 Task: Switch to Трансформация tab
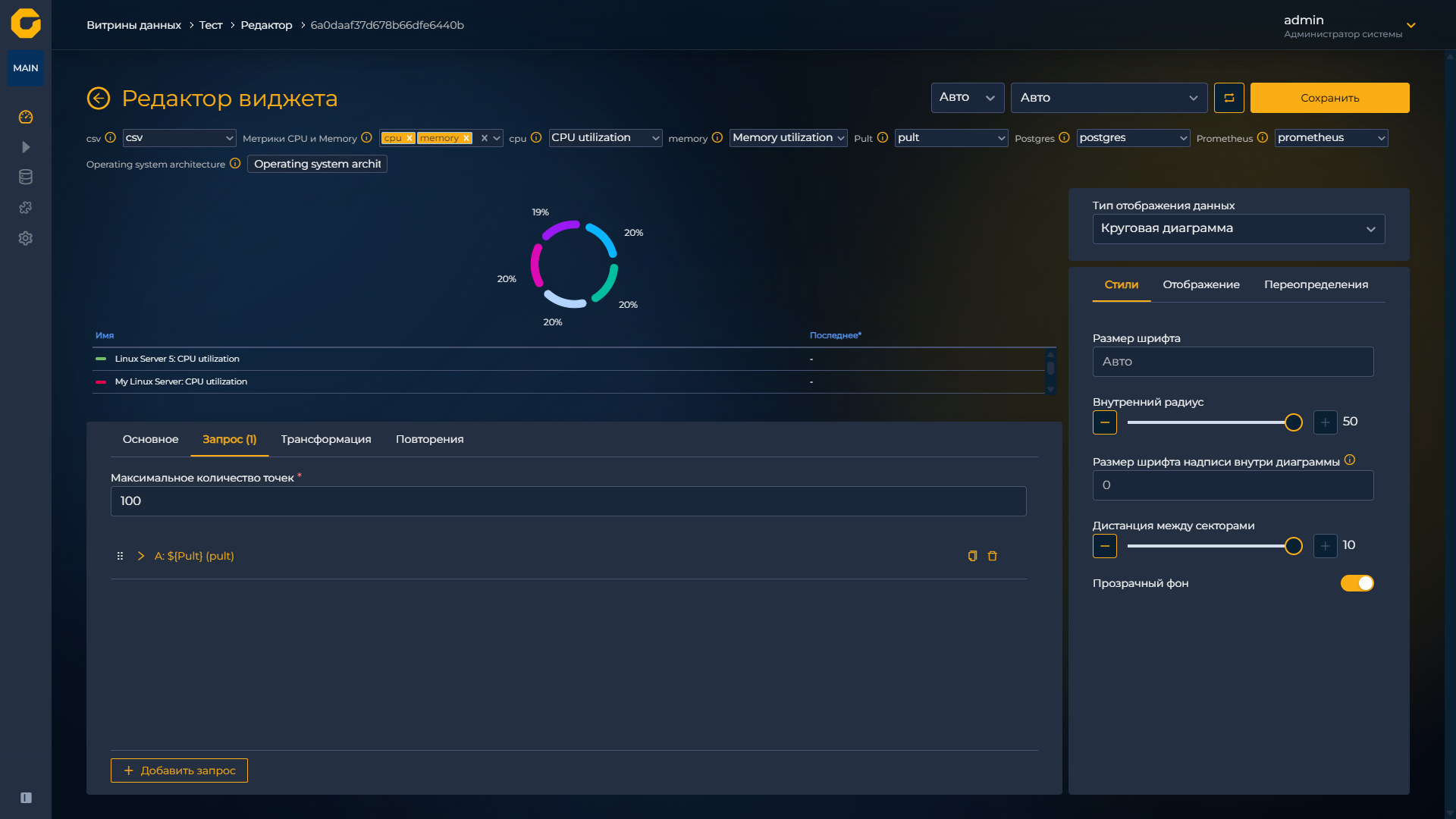click(x=326, y=440)
